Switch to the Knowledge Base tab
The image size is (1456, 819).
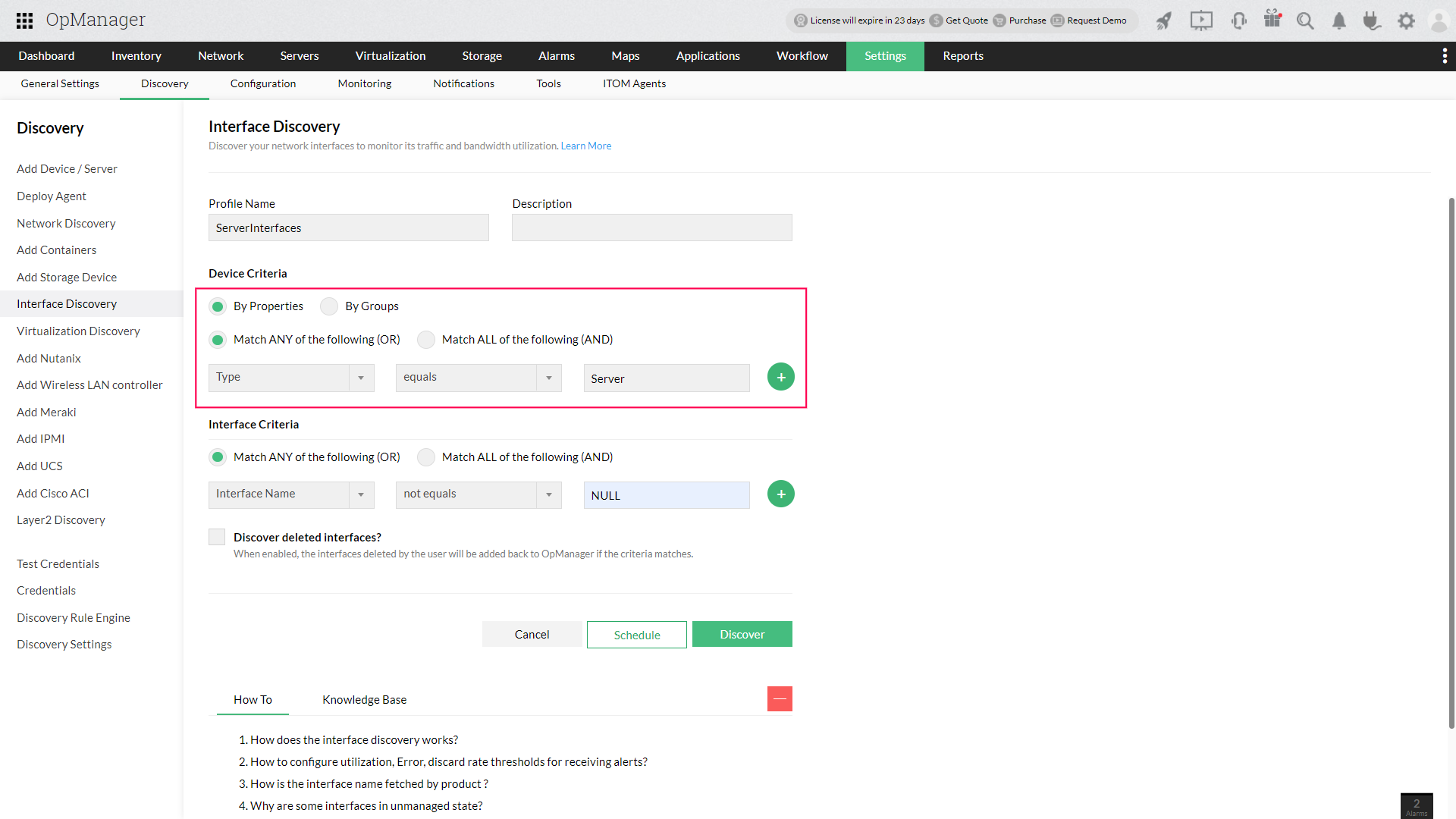click(x=364, y=699)
